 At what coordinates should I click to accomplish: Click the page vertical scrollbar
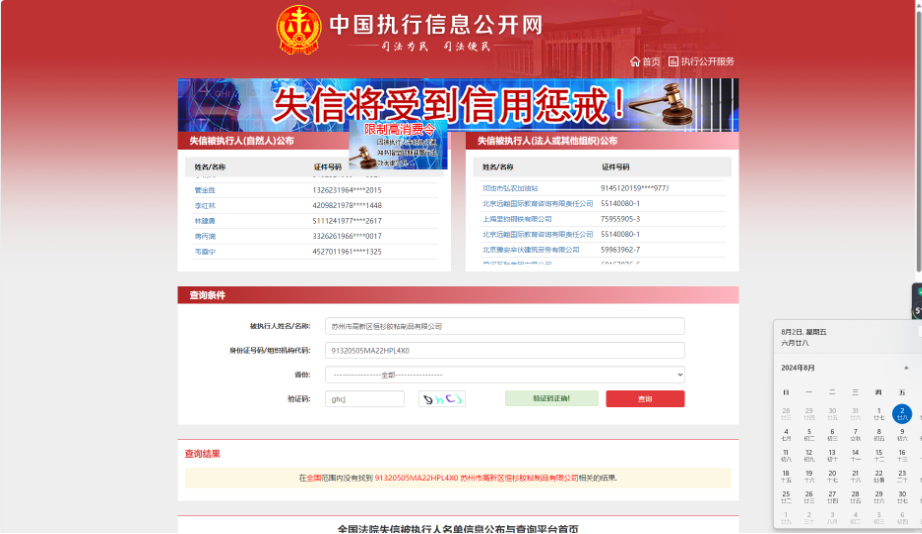click(x=918, y=141)
